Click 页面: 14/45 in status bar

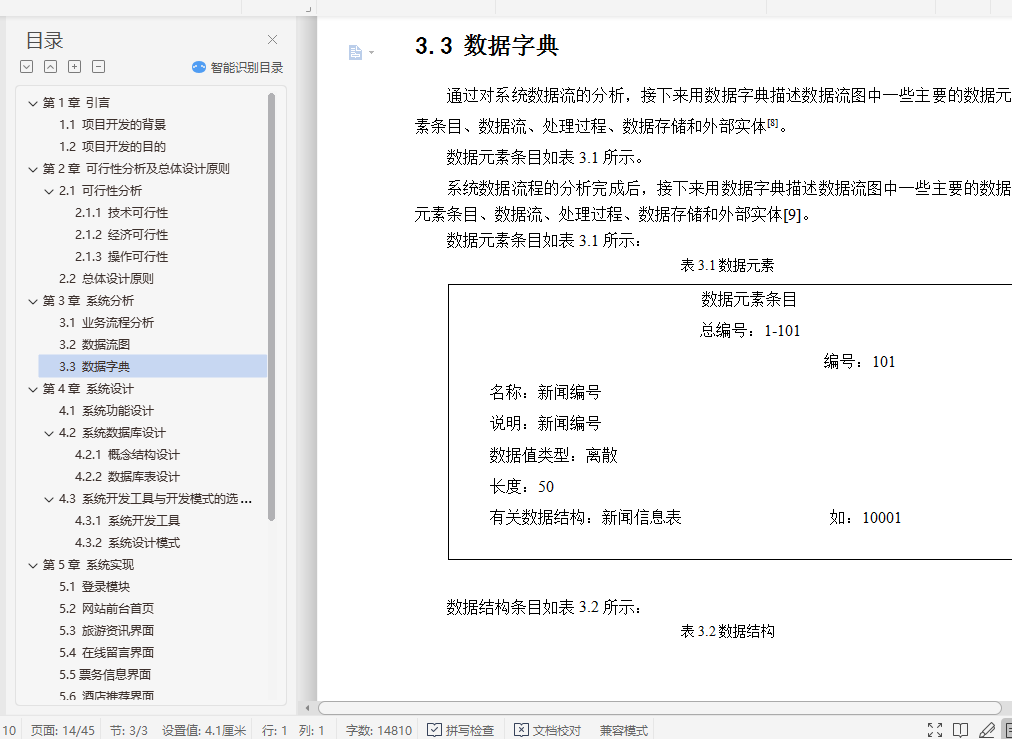63,731
